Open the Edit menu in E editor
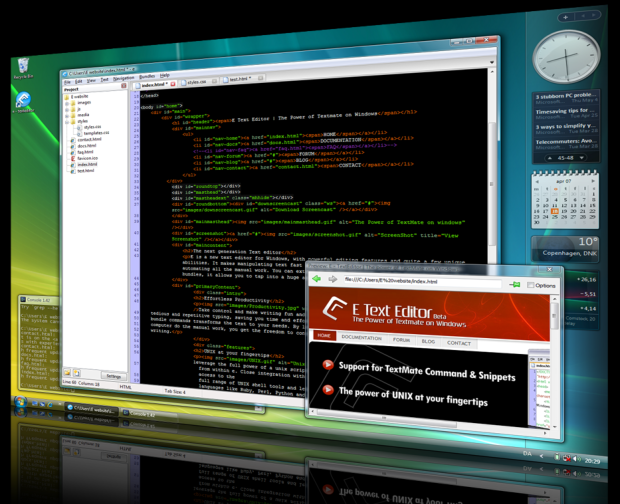 pyautogui.click(x=79, y=81)
